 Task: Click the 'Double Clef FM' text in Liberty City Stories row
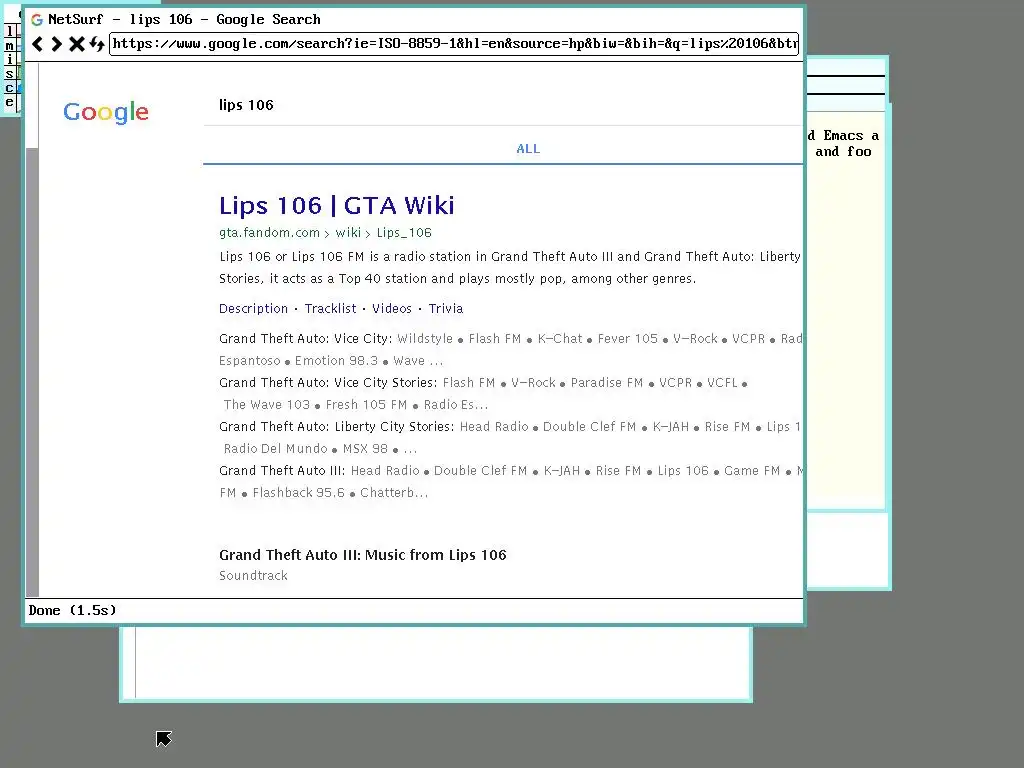pyautogui.click(x=589, y=426)
